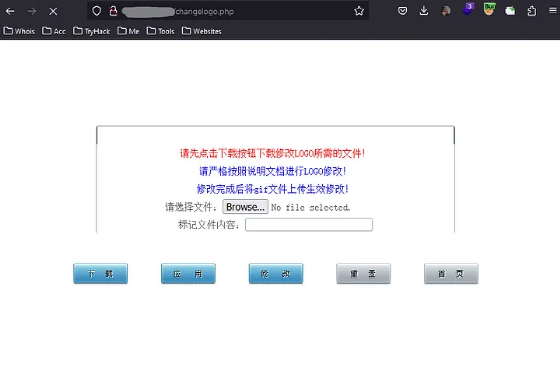
Task: Expand the TryHack bookmarks folder
Action: click(x=92, y=31)
